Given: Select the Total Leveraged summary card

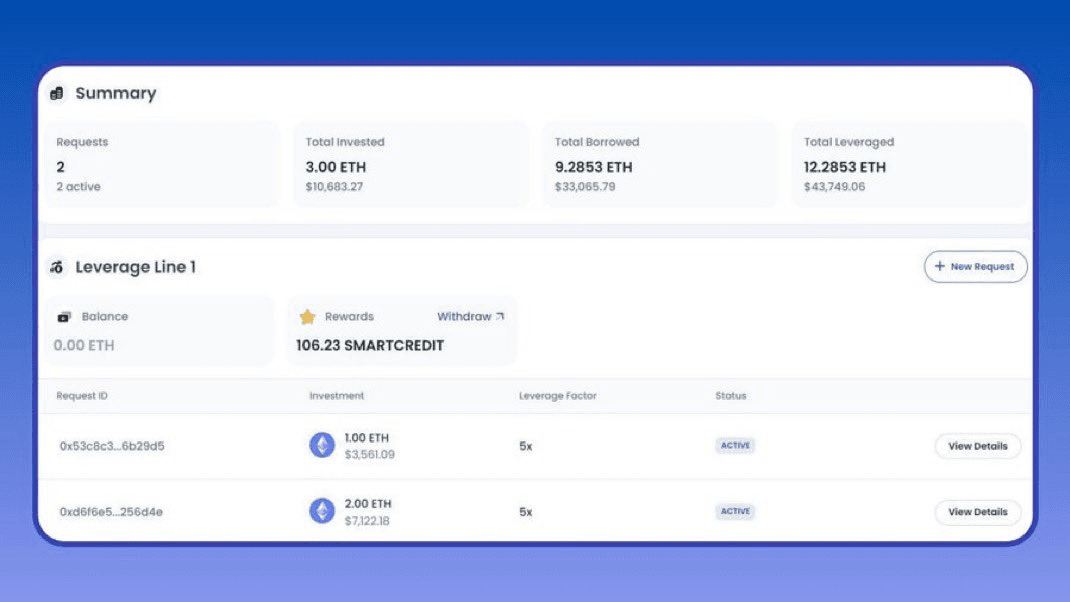Looking at the screenshot, I should coord(908,164).
